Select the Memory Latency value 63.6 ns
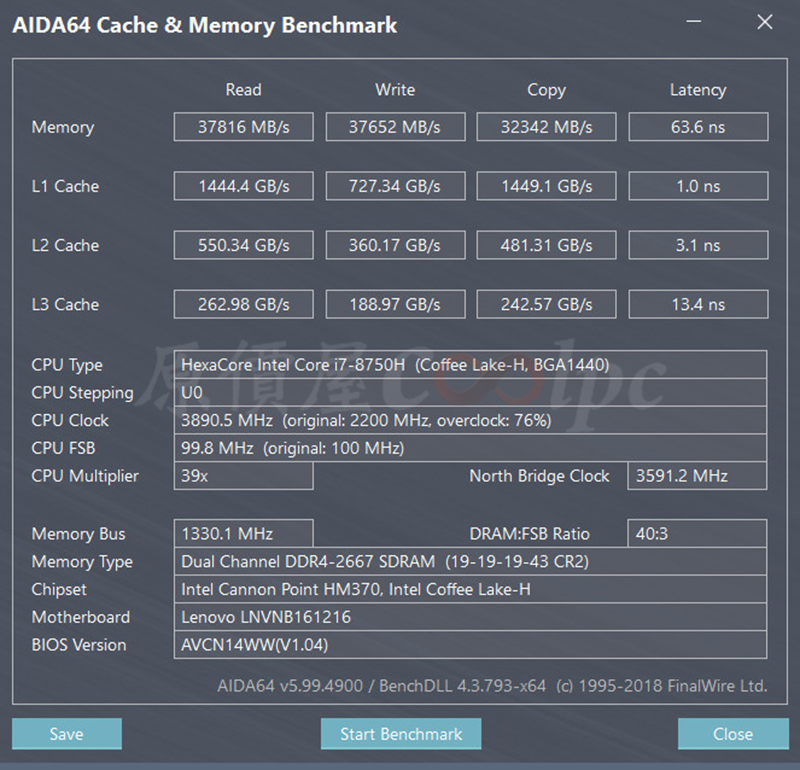The image size is (800, 770). coord(697,127)
